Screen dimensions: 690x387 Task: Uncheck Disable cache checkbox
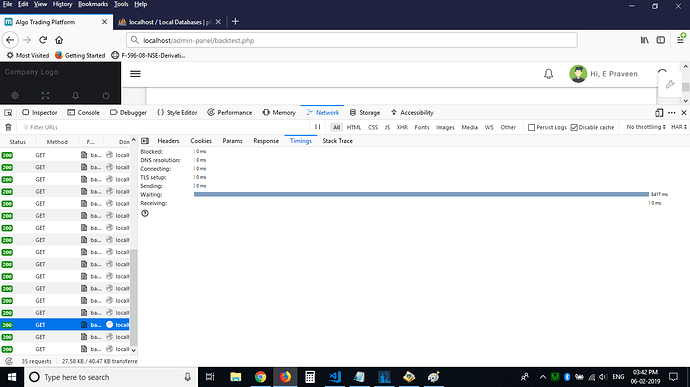pyautogui.click(x=574, y=127)
